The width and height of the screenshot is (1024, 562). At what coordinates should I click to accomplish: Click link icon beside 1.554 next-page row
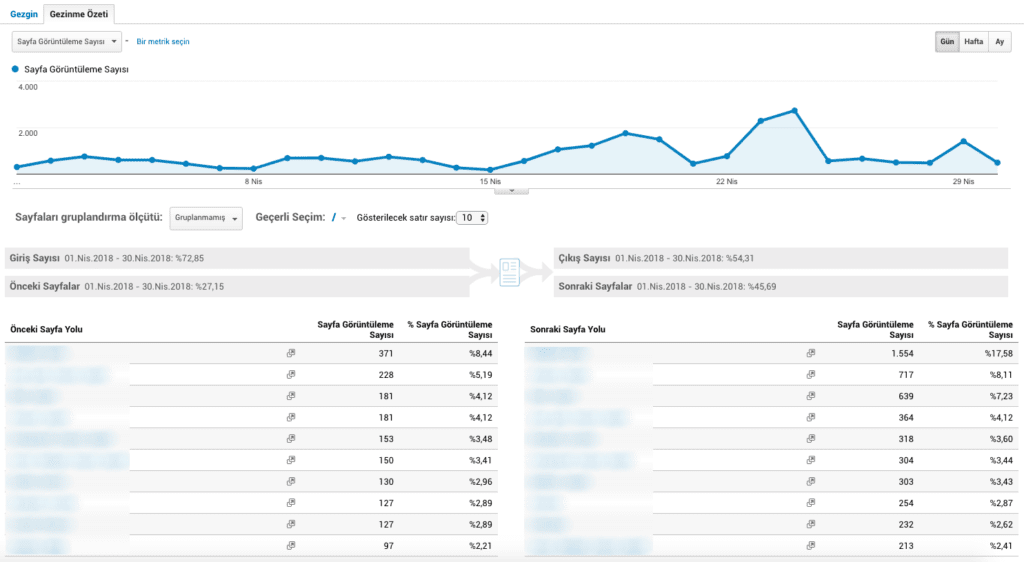click(811, 353)
